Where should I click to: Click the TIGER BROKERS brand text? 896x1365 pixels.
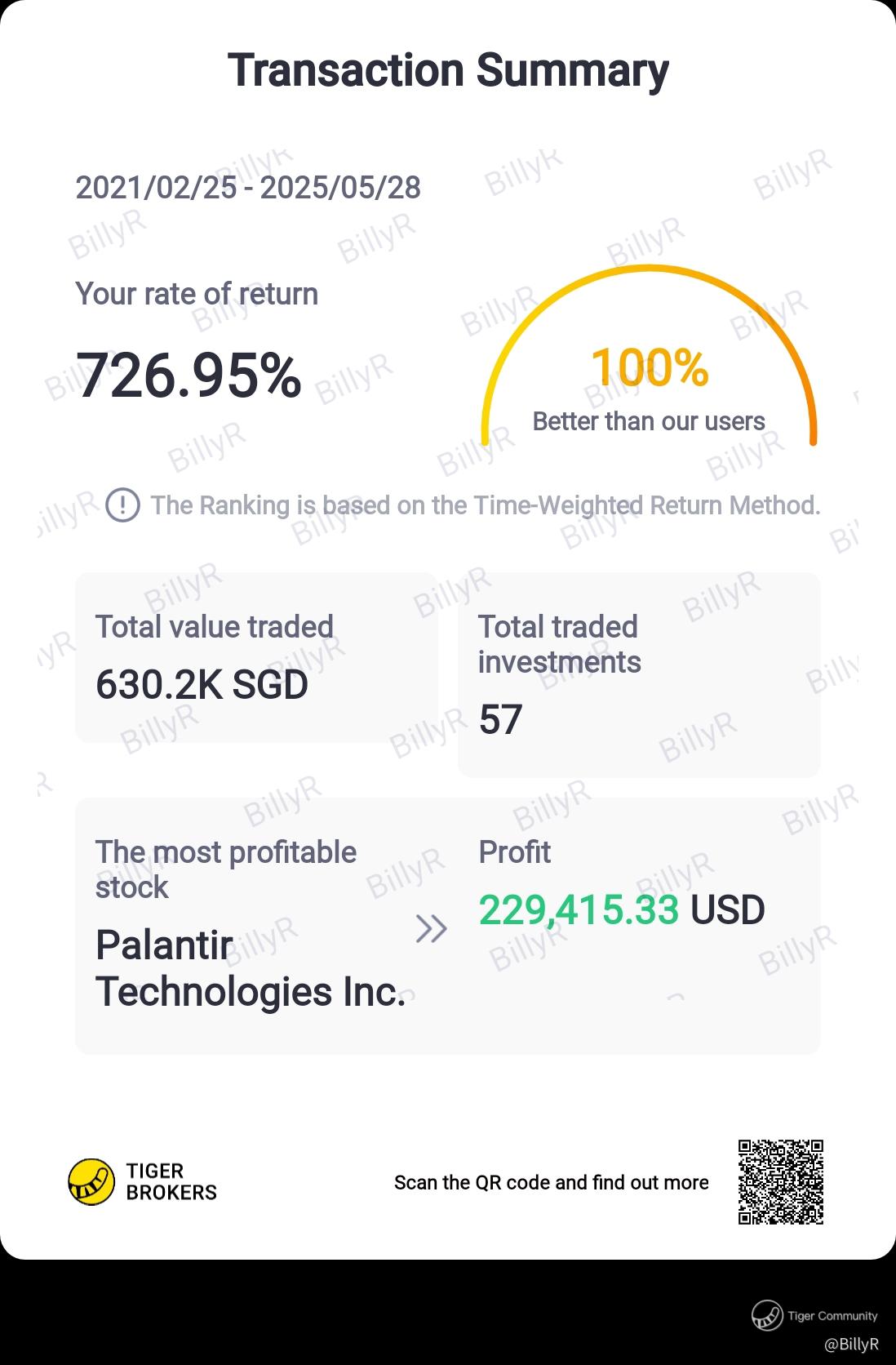171,1182
